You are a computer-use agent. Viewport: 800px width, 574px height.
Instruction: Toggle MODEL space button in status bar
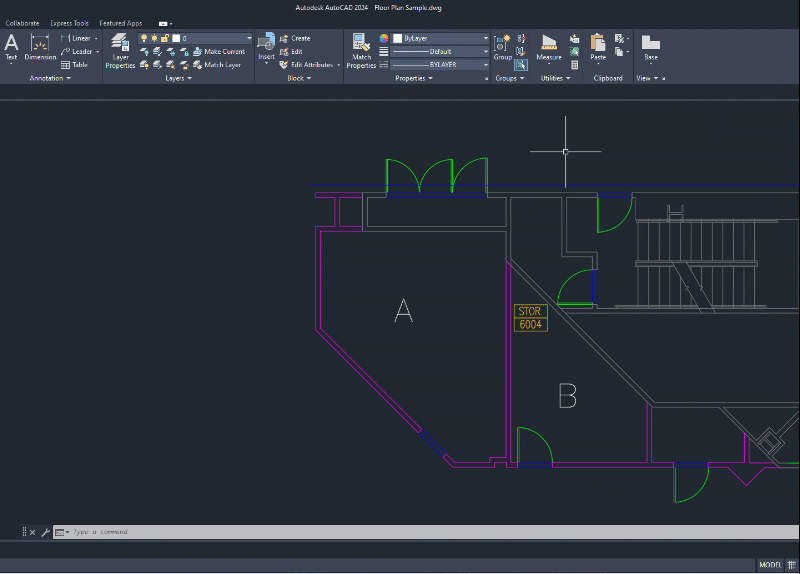coord(770,565)
